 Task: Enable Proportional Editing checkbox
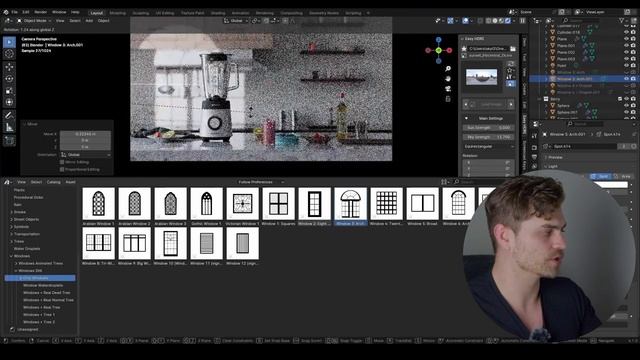(62, 169)
